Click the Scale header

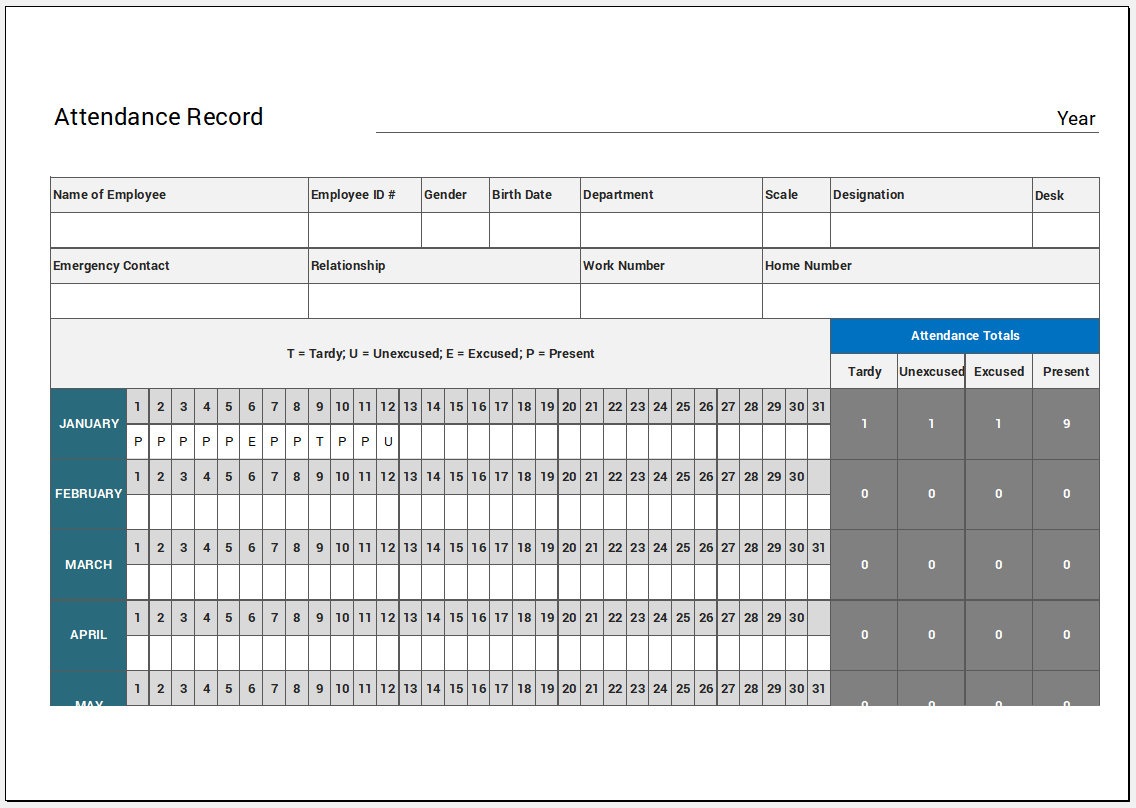pos(796,195)
